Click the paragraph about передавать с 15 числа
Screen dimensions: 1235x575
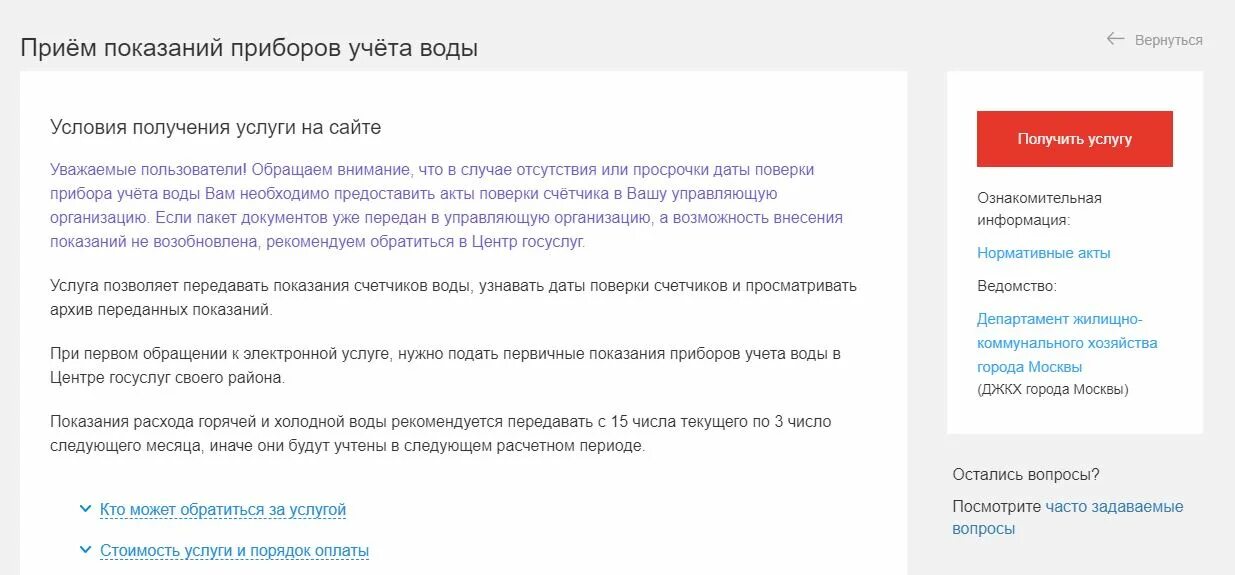441,434
